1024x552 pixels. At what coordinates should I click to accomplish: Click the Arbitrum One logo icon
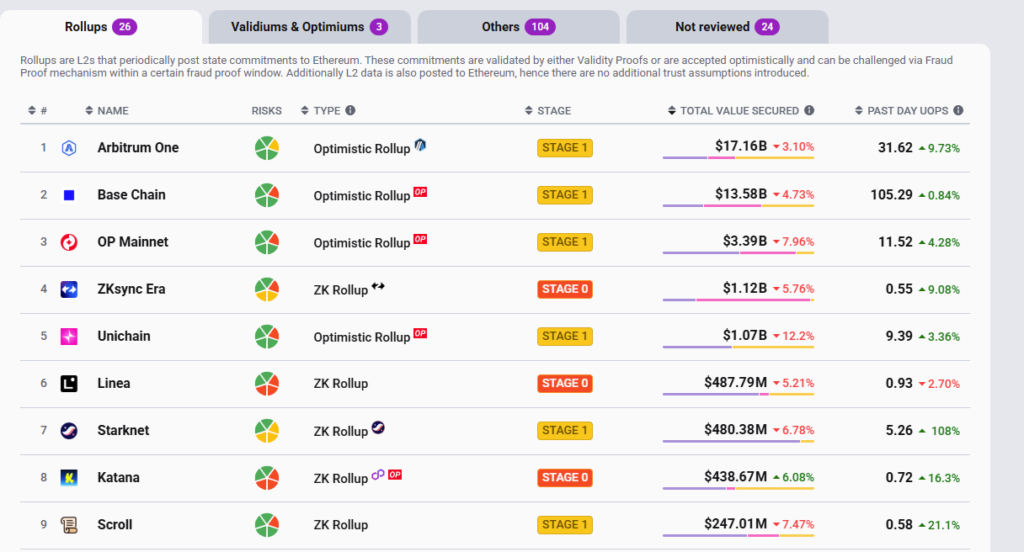(69, 148)
